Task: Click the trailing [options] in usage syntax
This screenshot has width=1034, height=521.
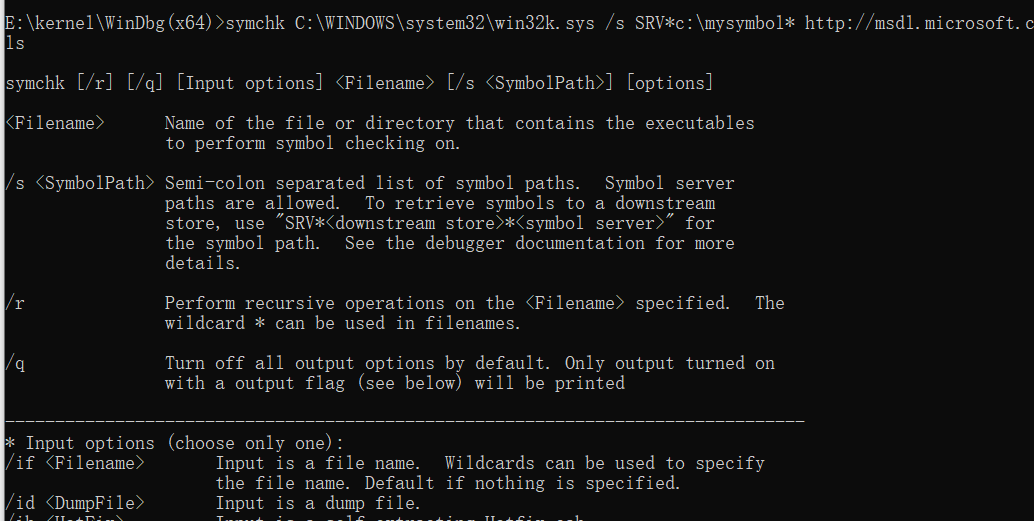Action: pyautogui.click(x=670, y=83)
